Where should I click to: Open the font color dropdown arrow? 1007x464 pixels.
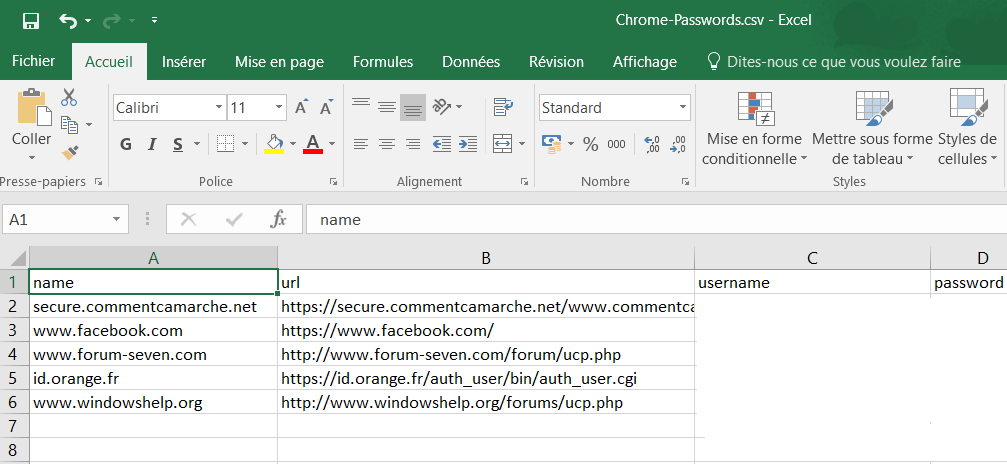point(332,144)
